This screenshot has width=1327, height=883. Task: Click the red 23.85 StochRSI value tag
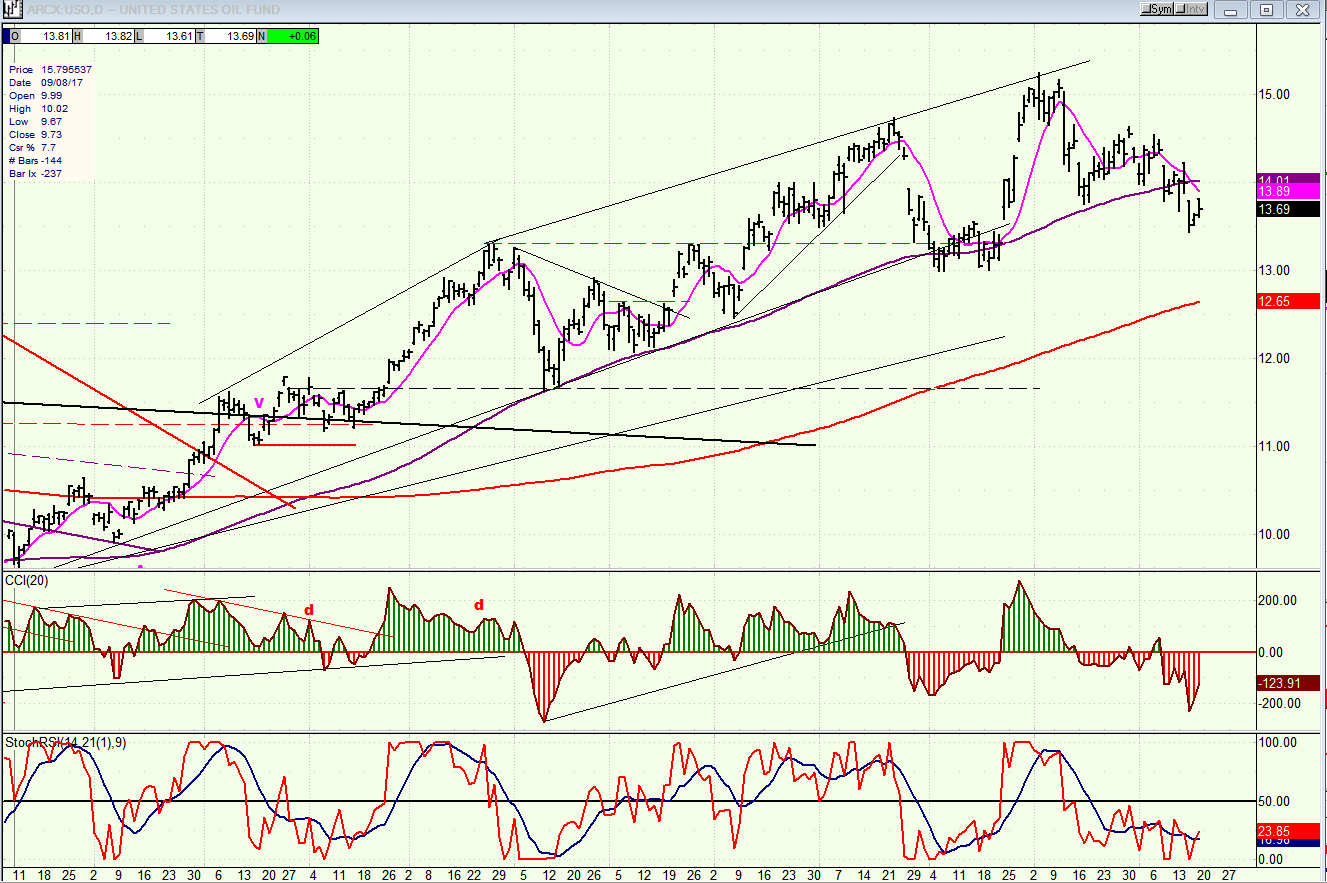[x=1288, y=829]
